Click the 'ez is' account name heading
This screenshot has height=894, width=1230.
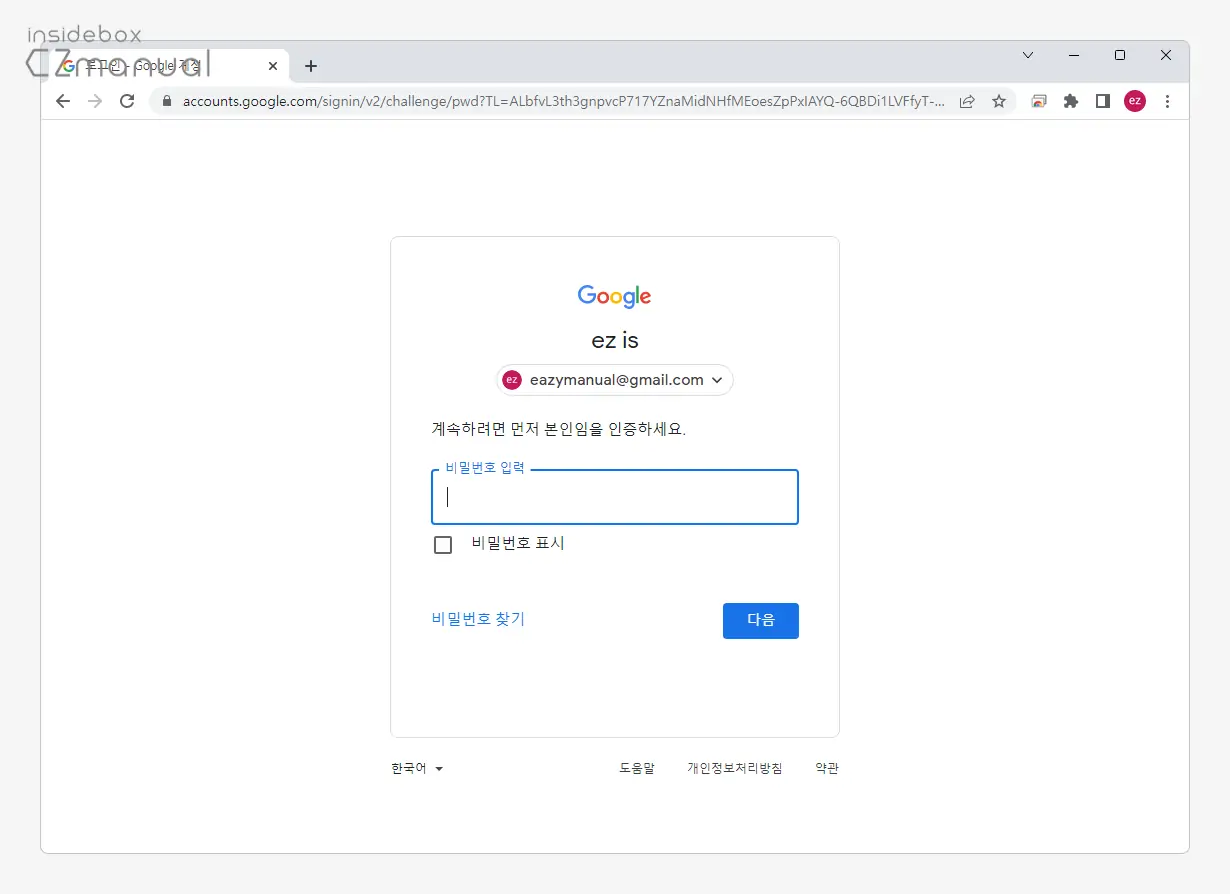615,340
